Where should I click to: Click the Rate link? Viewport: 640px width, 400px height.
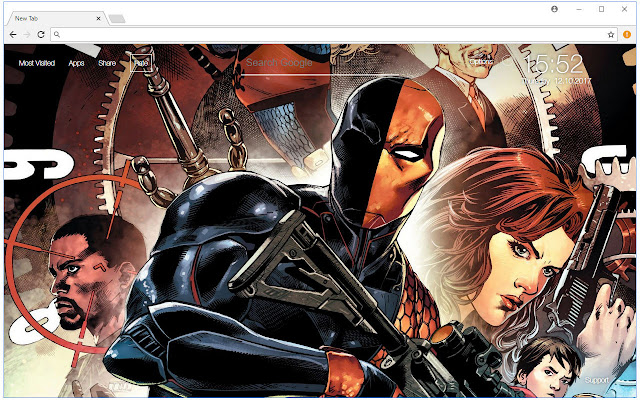(x=141, y=63)
